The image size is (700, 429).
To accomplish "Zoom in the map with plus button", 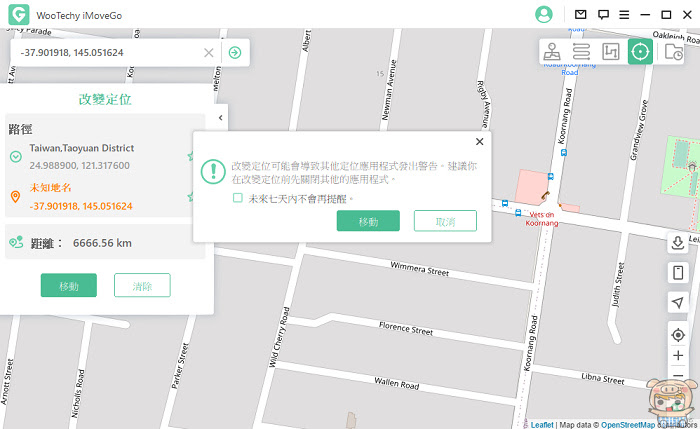I will pyautogui.click(x=678, y=355).
